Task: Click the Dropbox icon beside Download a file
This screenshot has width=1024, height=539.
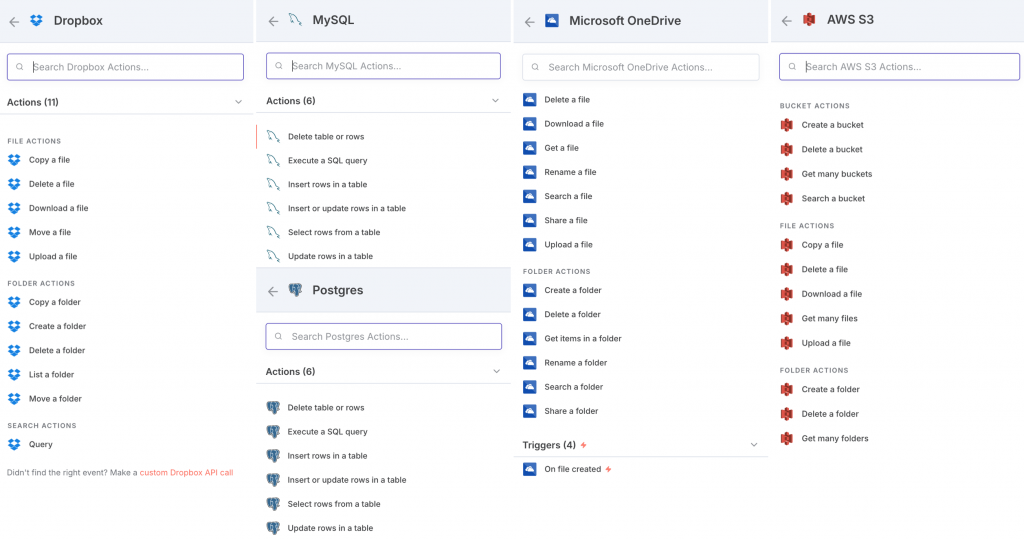Action: 14,208
